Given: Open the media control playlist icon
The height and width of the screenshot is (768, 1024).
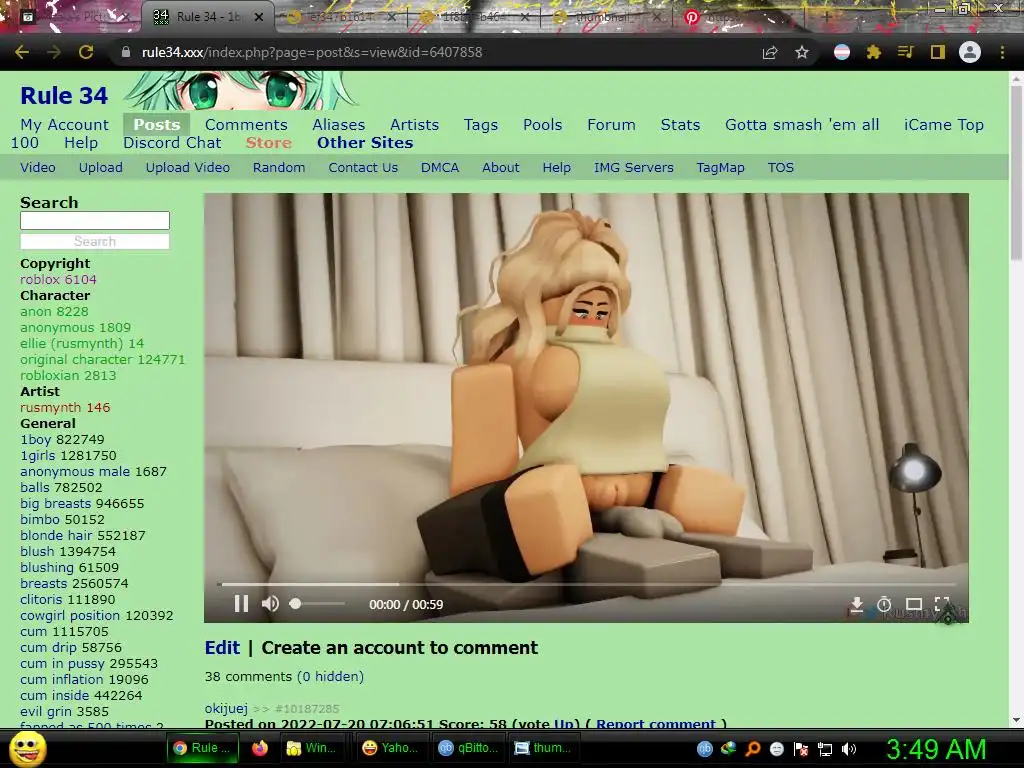Looking at the screenshot, I should 905,52.
